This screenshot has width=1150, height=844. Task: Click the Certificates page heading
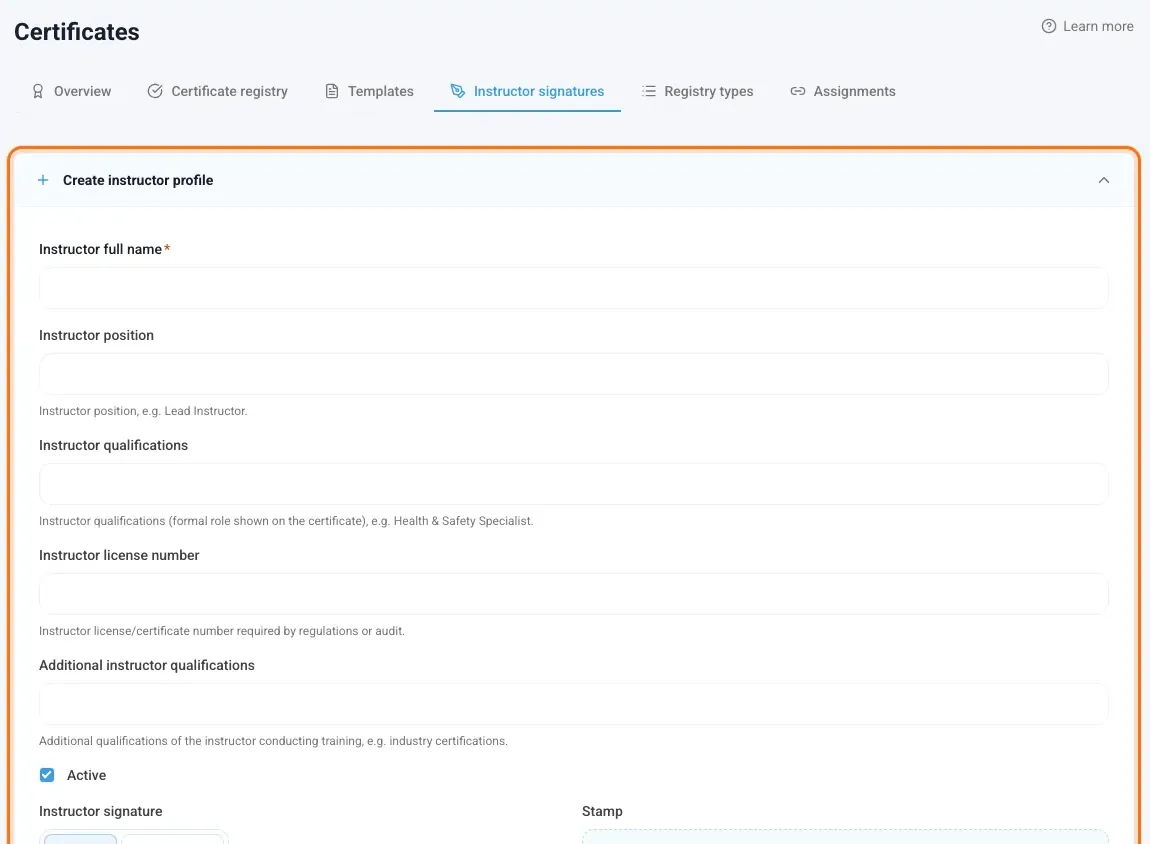[76, 32]
